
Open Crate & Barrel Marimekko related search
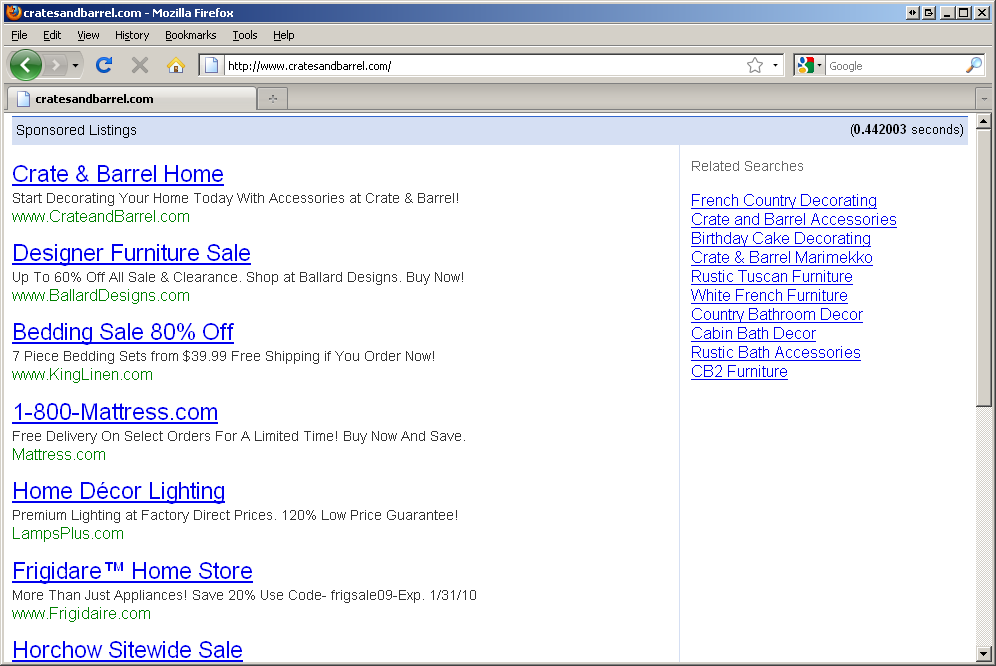click(x=781, y=258)
